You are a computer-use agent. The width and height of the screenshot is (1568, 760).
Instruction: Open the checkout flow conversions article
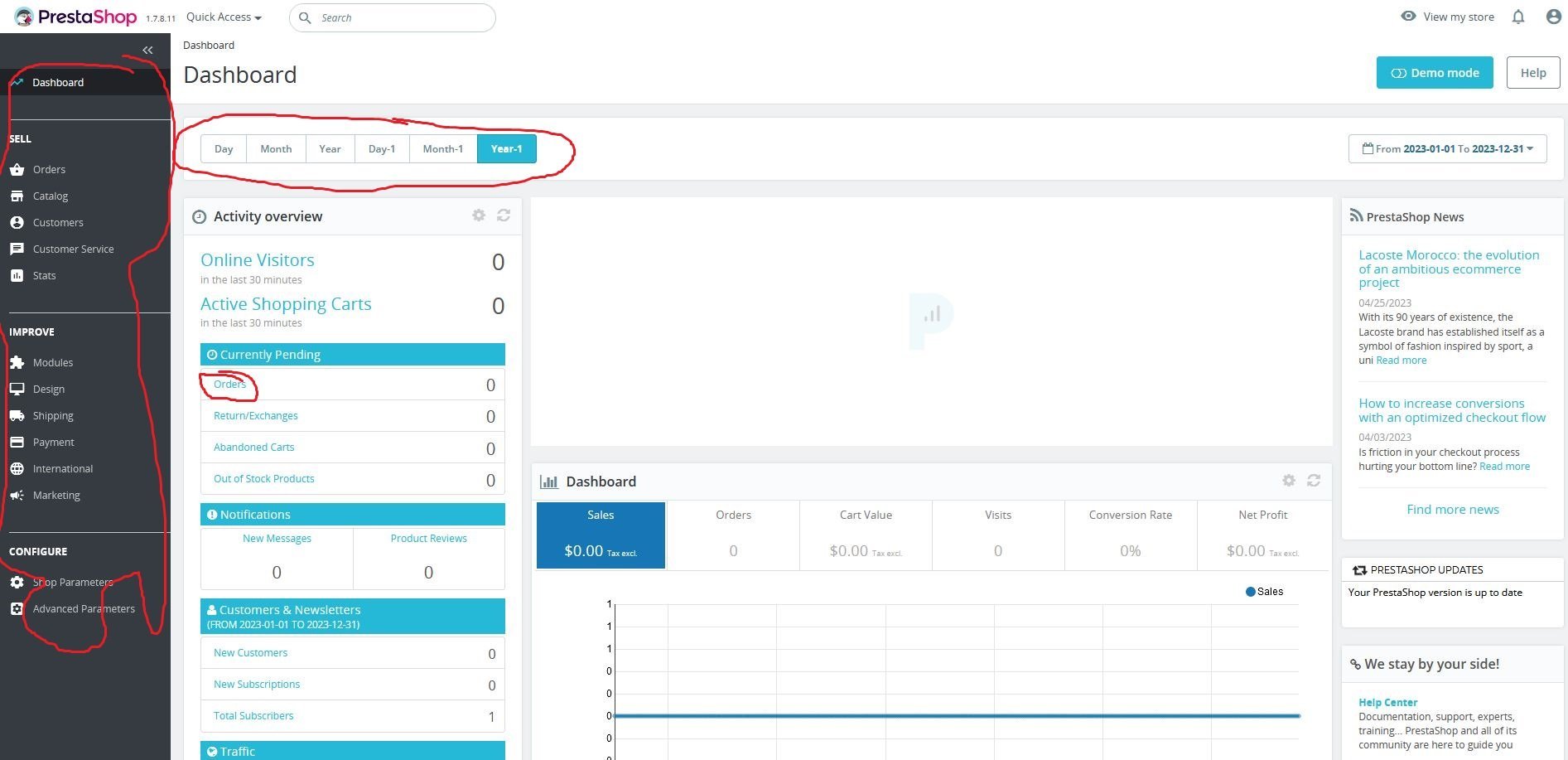[1452, 410]
